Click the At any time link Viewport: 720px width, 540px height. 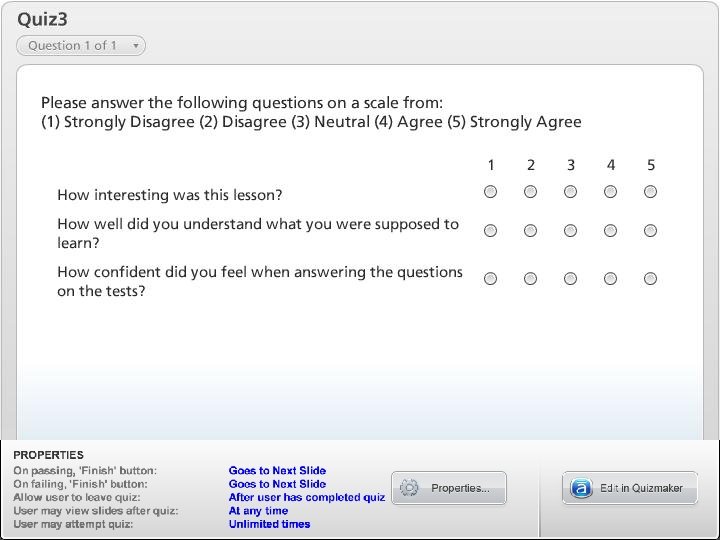pos(259,511)
